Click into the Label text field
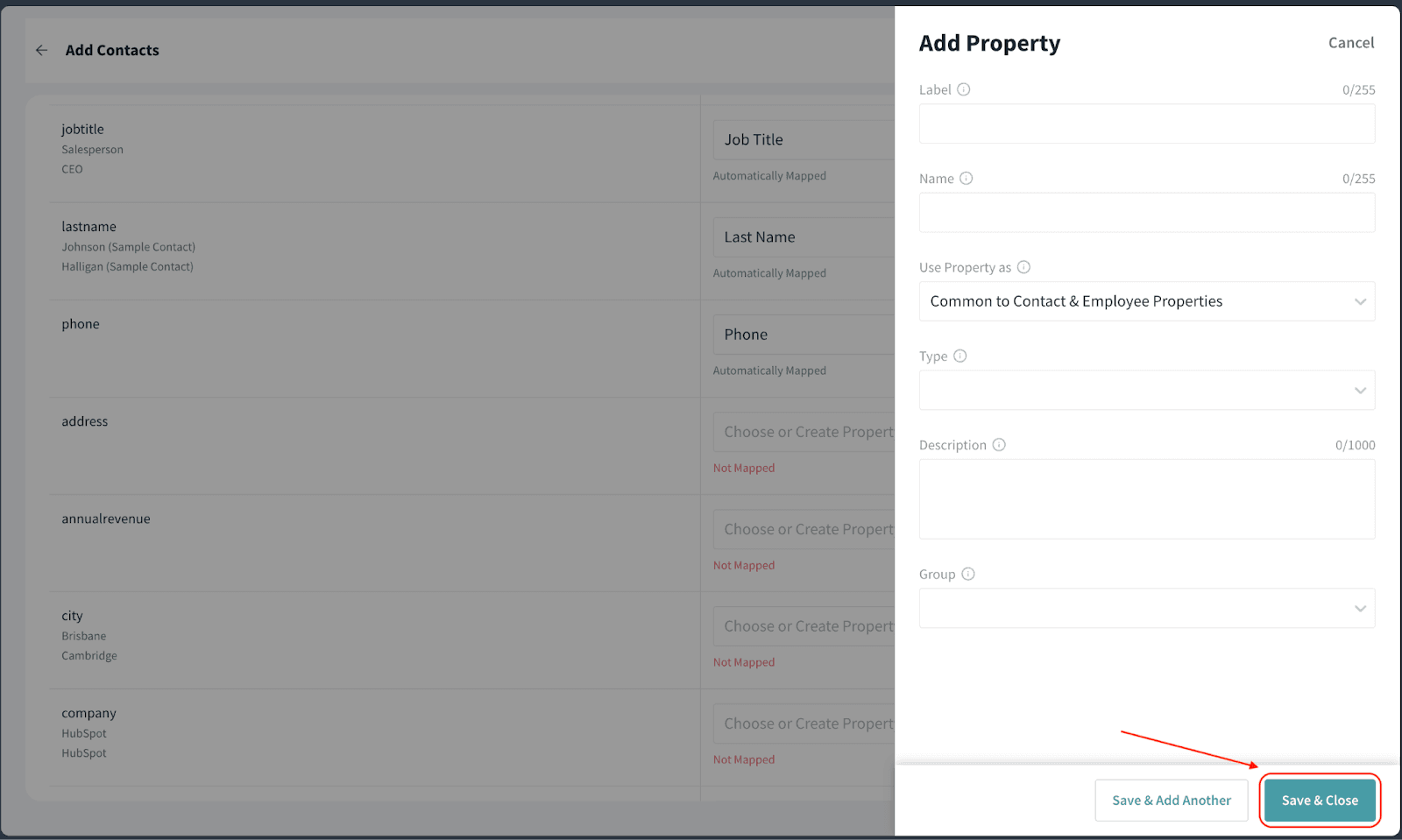This screenshot has width=1402, height=840. pyautogui.click(x=1146, y=124)
